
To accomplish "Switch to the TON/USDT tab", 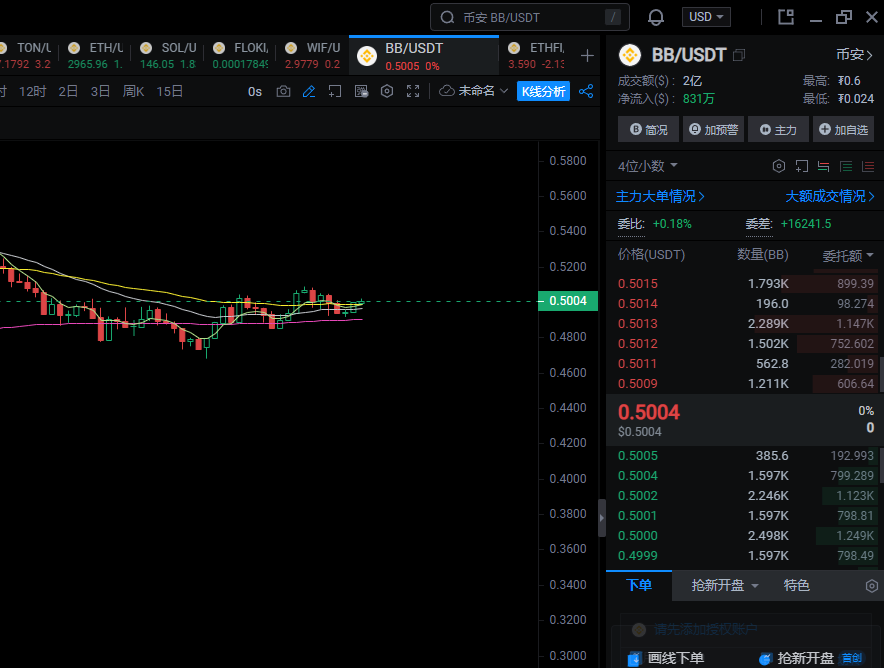I will 25,55.
